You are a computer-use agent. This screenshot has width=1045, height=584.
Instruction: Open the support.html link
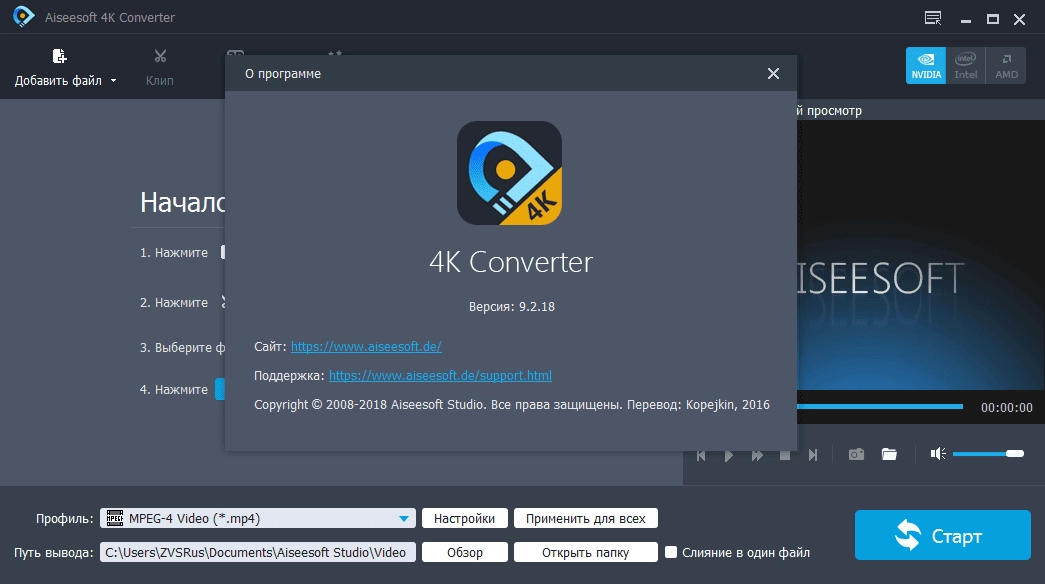(440, 375)
